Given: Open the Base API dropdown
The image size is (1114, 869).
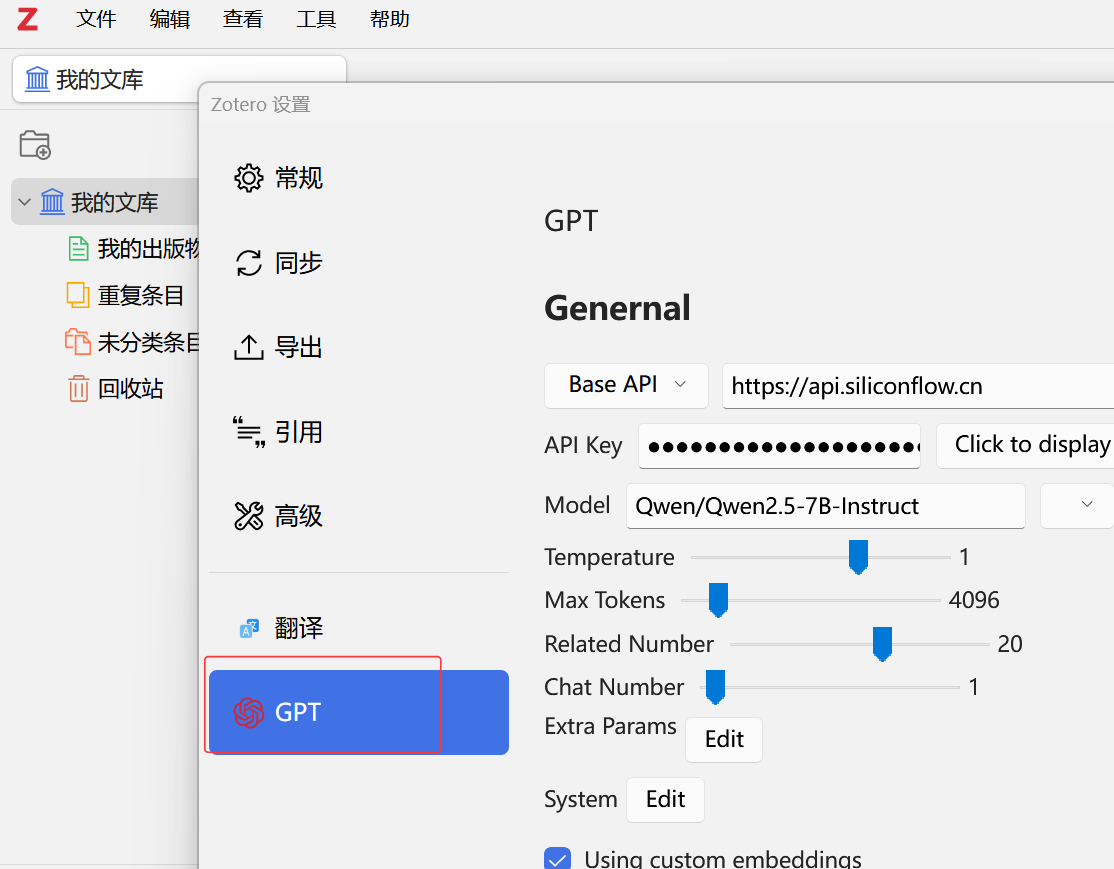Looking at the screenshot, I should coord(626,385).
